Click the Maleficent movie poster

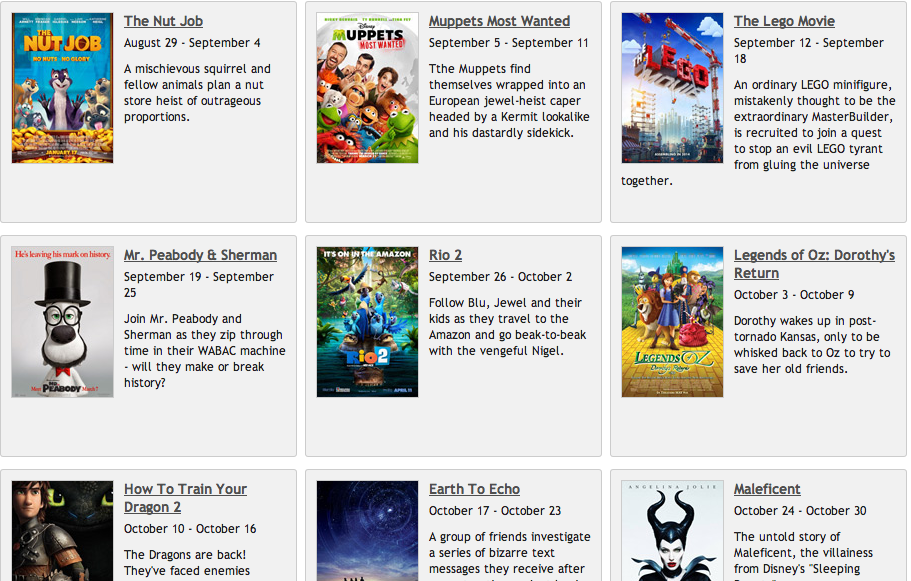pos(672,530)
